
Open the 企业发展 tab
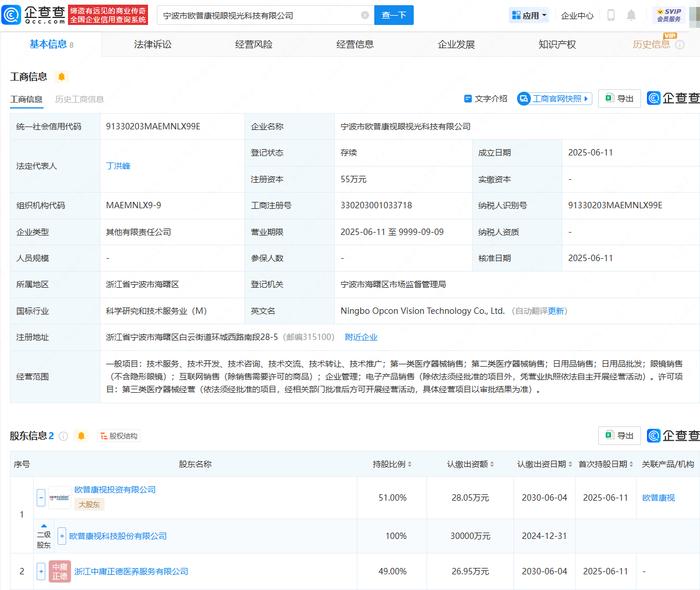click(456, 44)
